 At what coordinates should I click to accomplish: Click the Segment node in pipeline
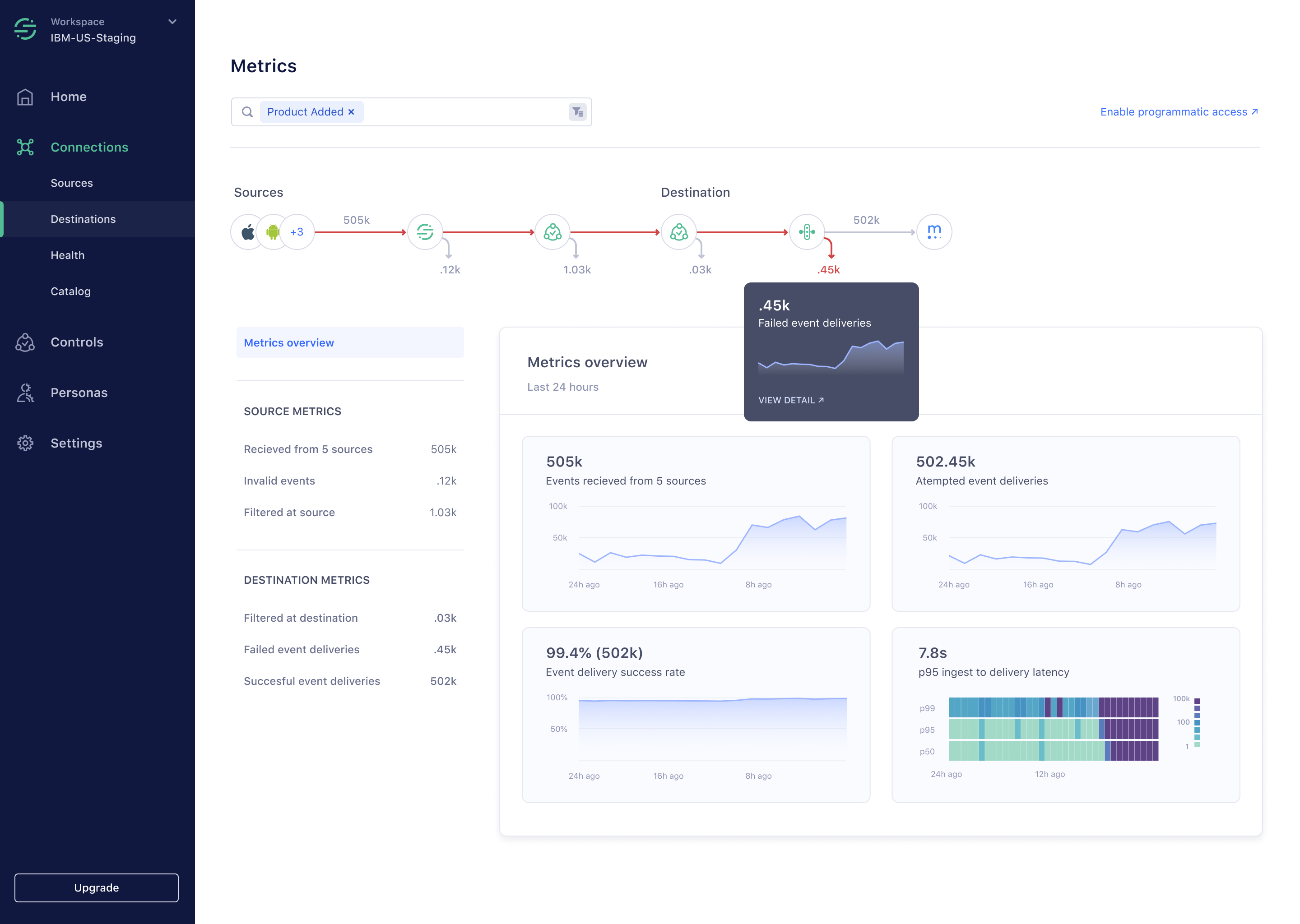point(425,232)
